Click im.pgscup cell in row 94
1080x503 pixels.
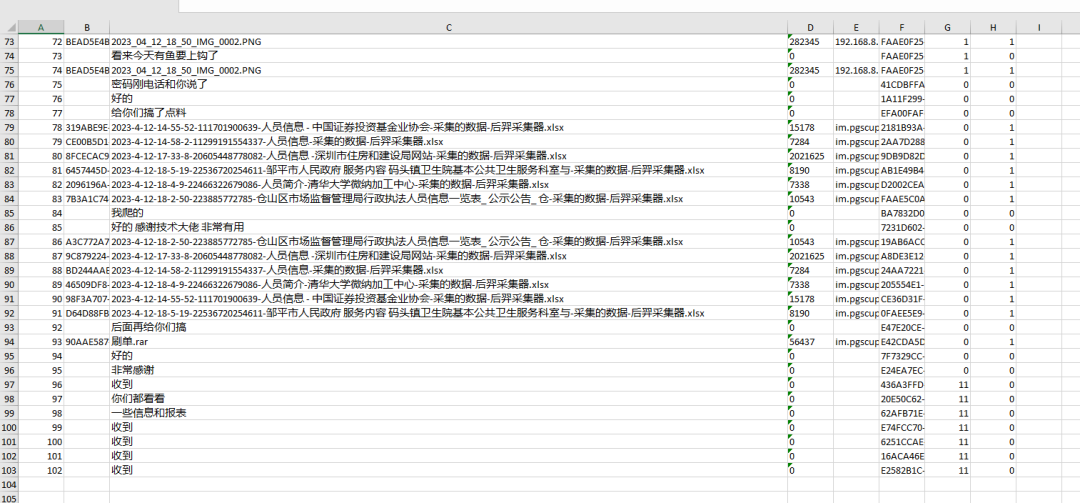pyautogui.click(x=856, y=342)
